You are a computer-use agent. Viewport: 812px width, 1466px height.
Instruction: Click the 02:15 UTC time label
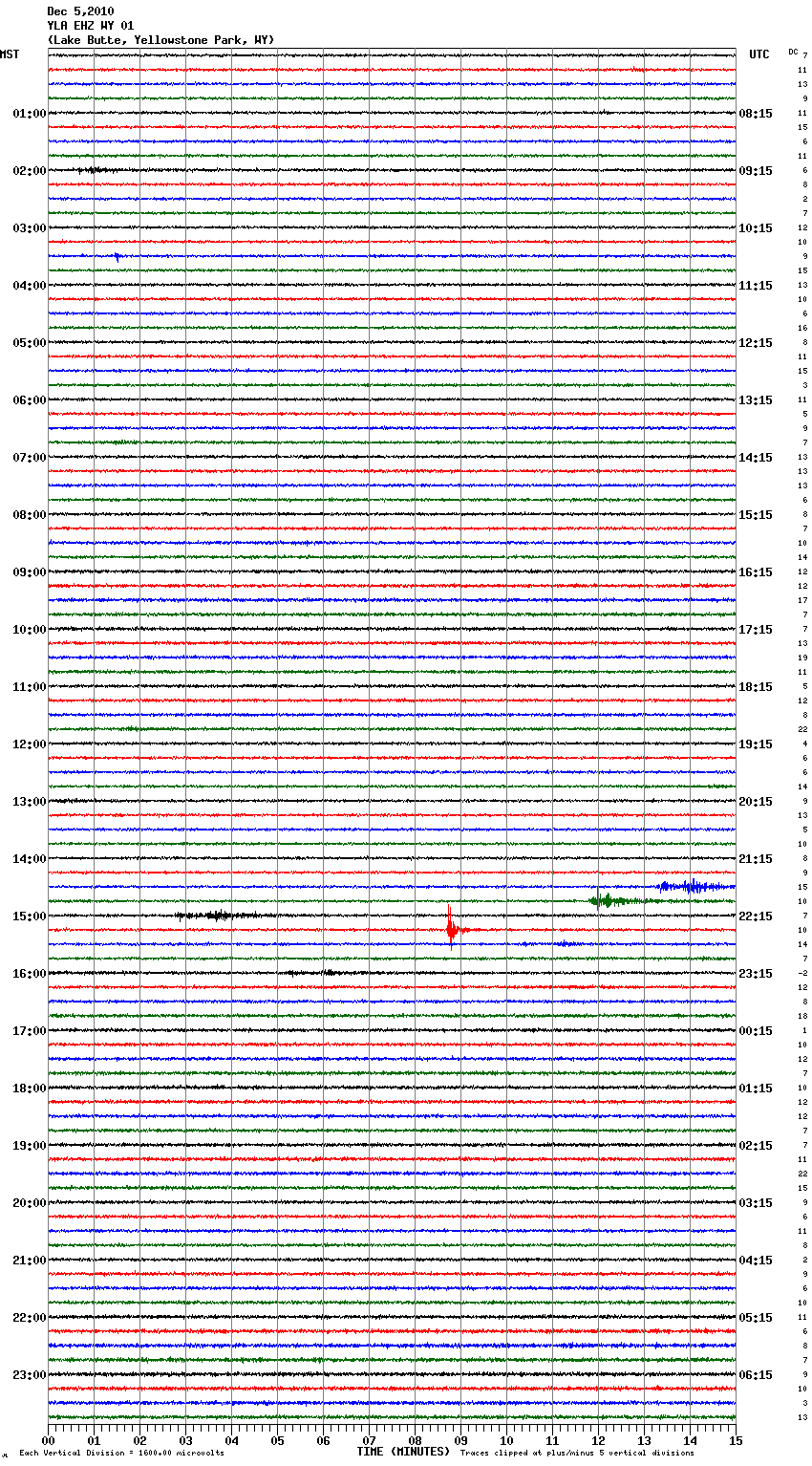tap(756, 1146)
